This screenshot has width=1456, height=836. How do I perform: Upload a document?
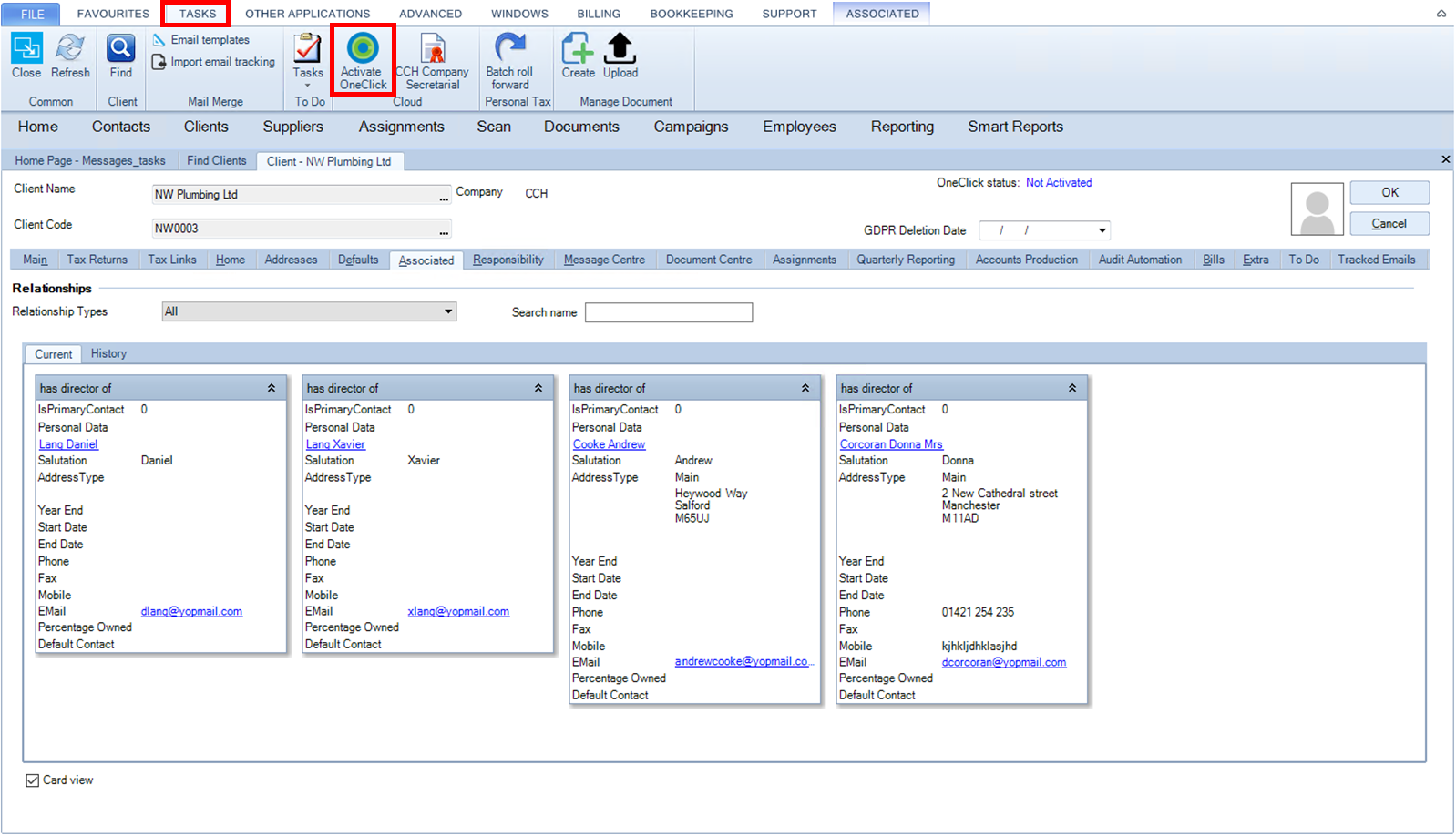pyautogui.click(x=620, y=56)
